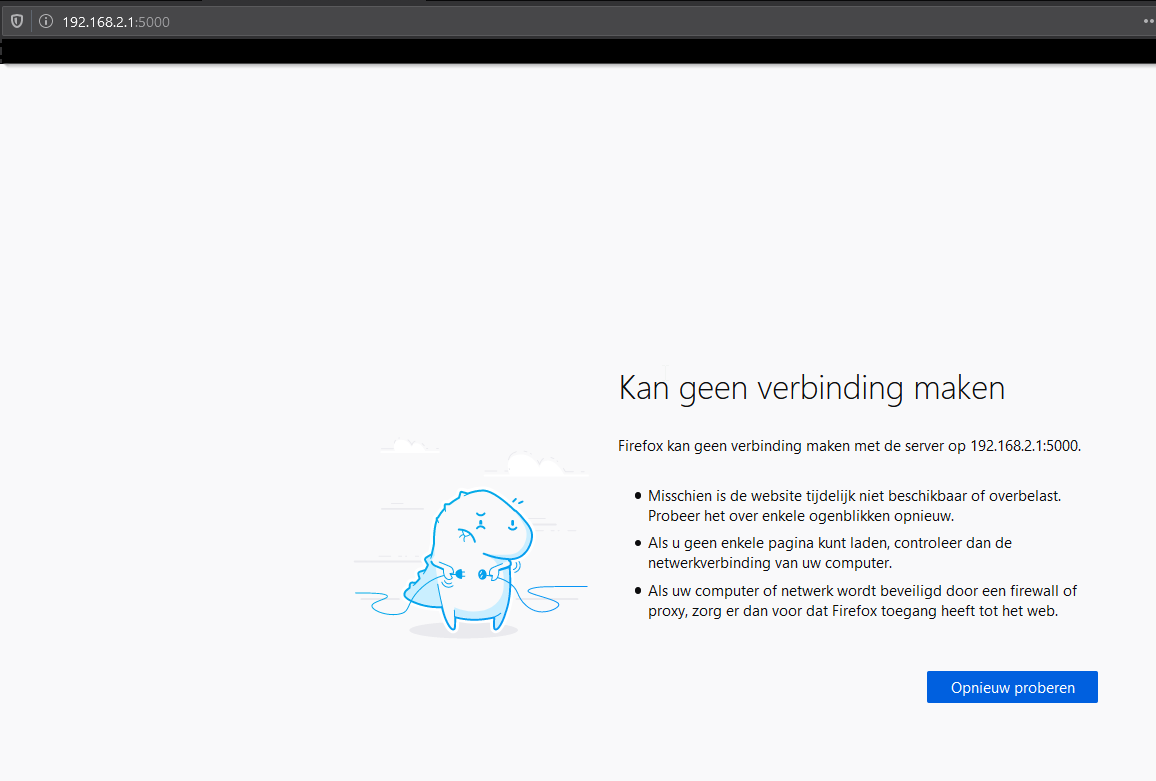Retry loading with 'Opnieuw proberen' button
Viewport: 1156px width, 781px height.
1012,687
